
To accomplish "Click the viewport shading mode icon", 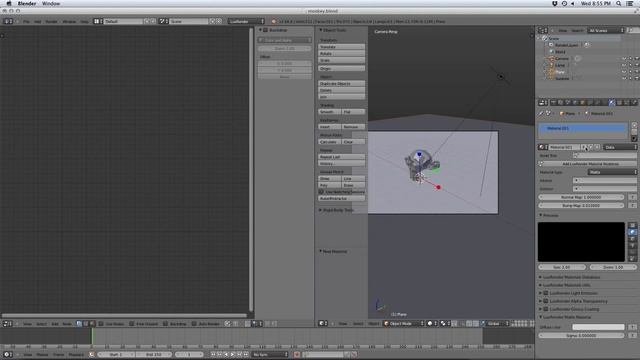I will point(431,324).
